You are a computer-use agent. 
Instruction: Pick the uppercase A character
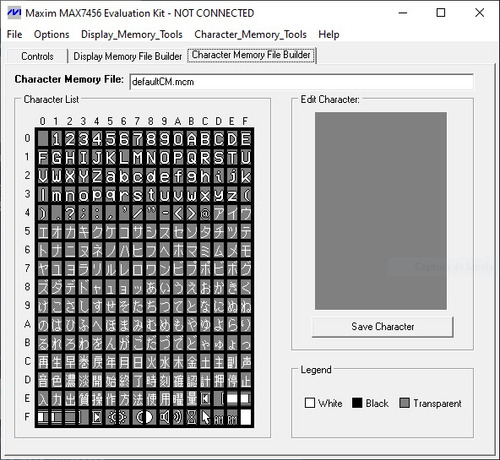click(x=192, y=139)
